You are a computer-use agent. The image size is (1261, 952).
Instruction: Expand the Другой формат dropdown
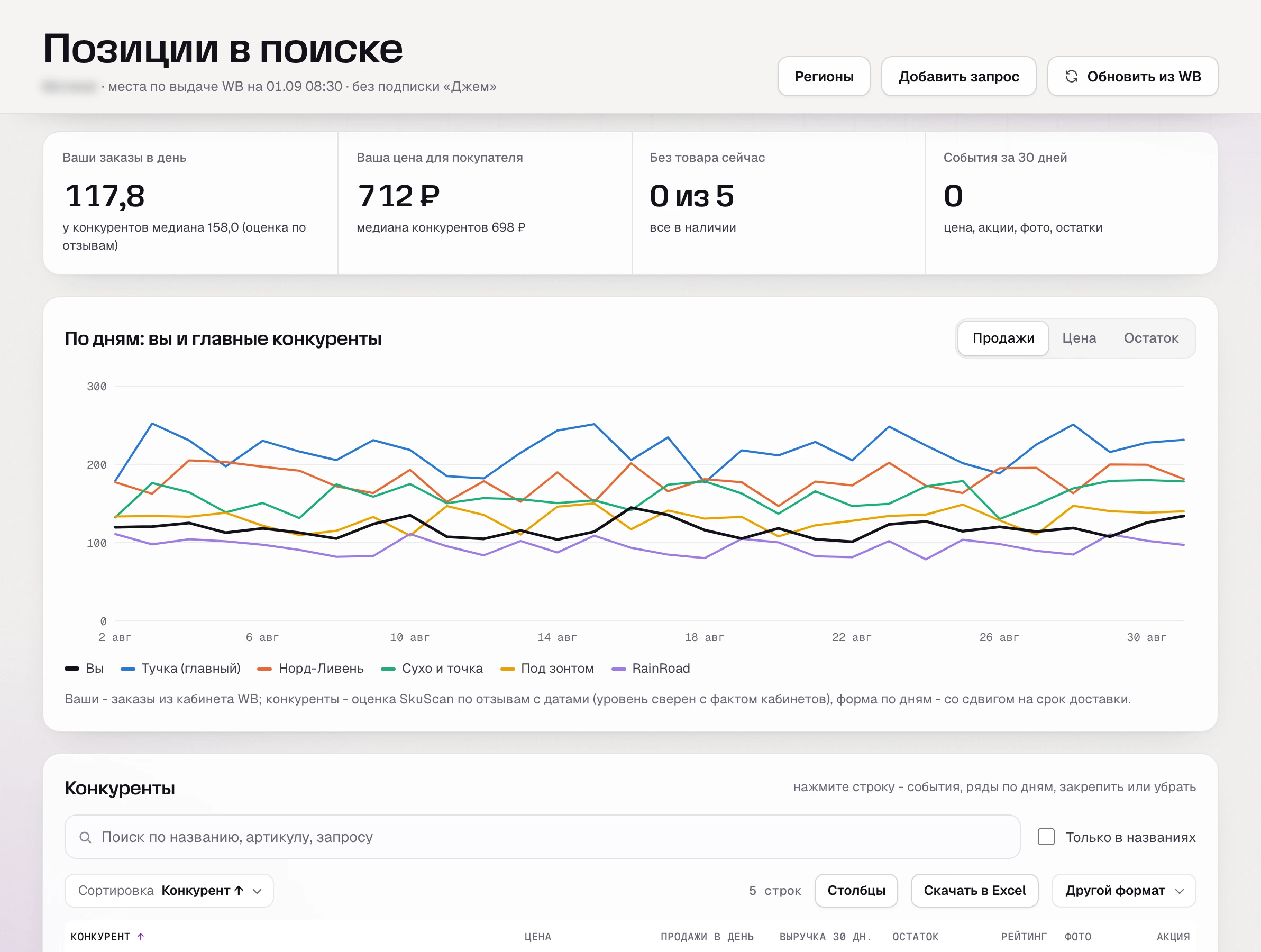point(1123,891)
